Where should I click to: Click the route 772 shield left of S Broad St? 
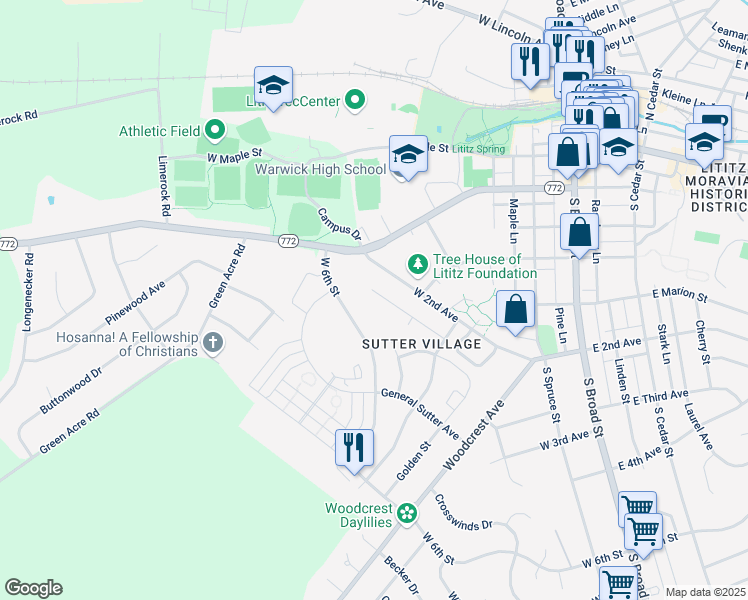click(554, 188)
